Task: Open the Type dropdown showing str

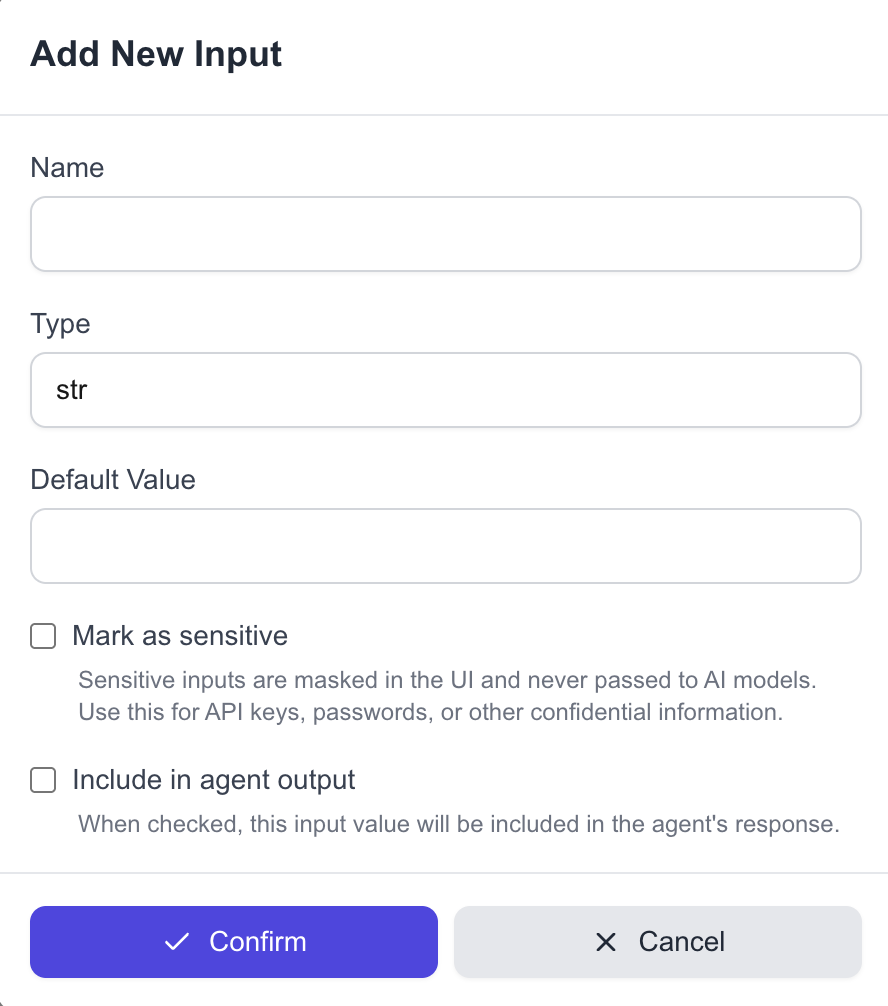Action: coord(445,390)
